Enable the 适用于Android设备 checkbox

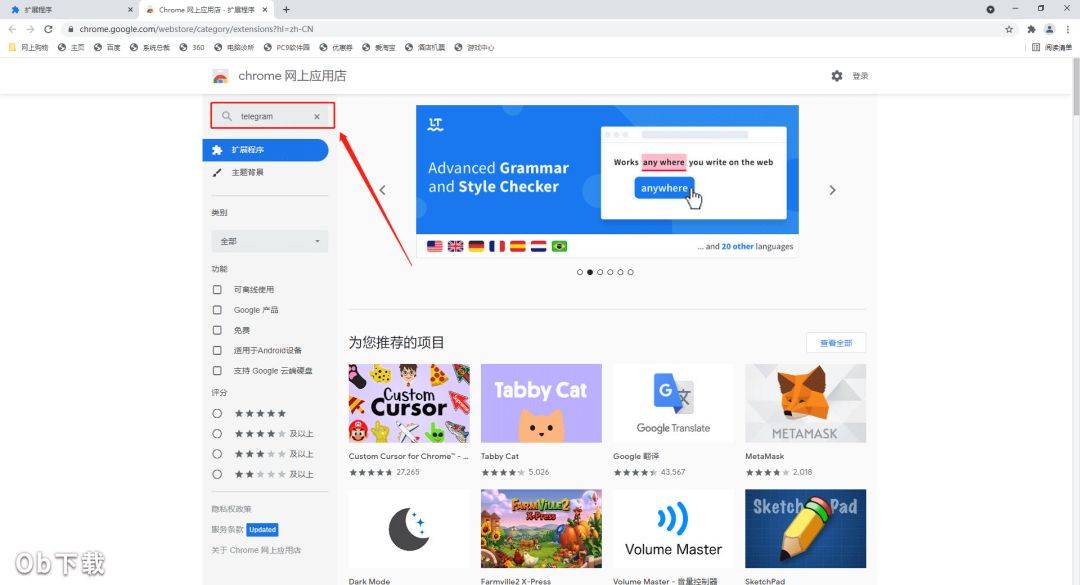[217, 350]
